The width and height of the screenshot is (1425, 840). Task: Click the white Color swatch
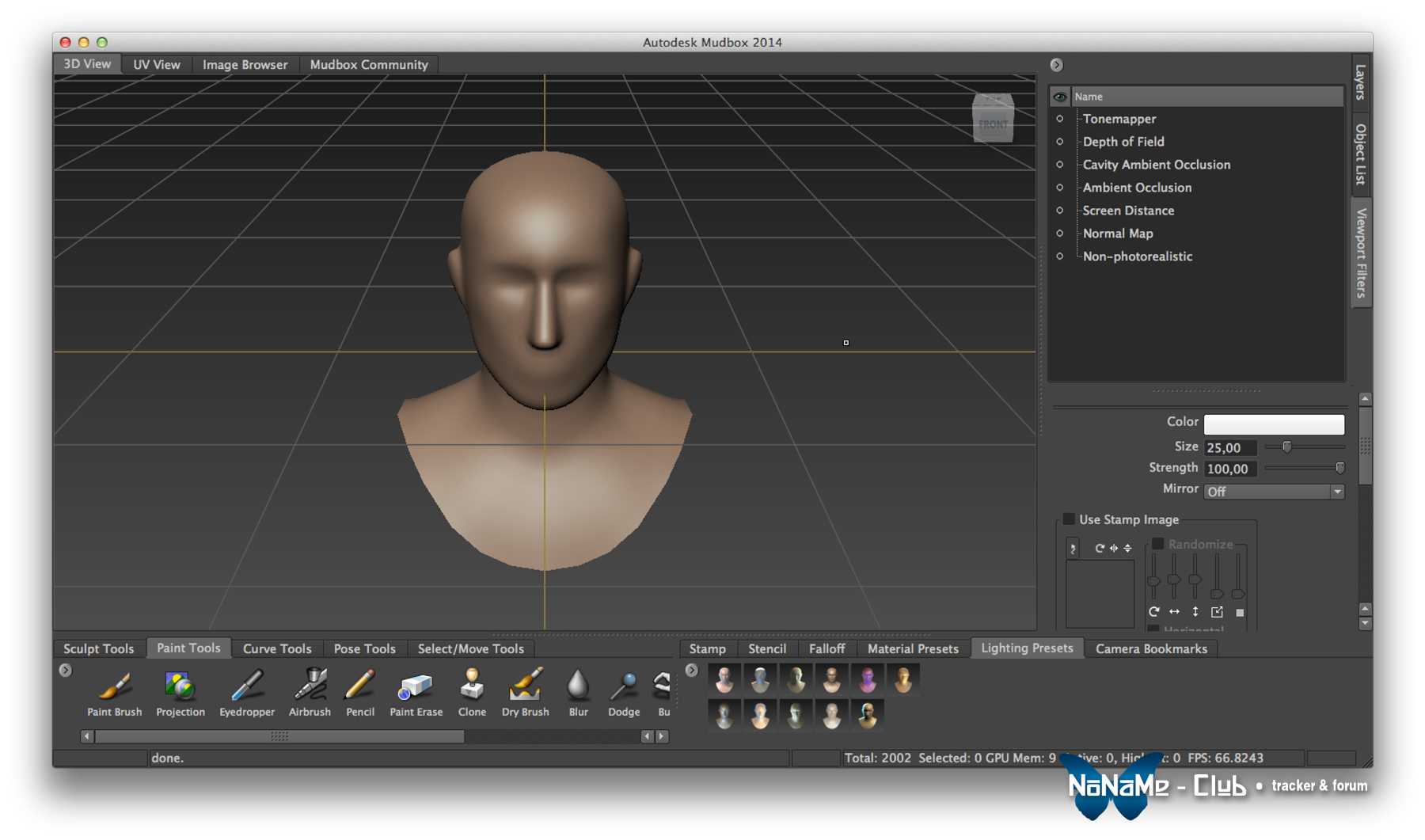1274,424
